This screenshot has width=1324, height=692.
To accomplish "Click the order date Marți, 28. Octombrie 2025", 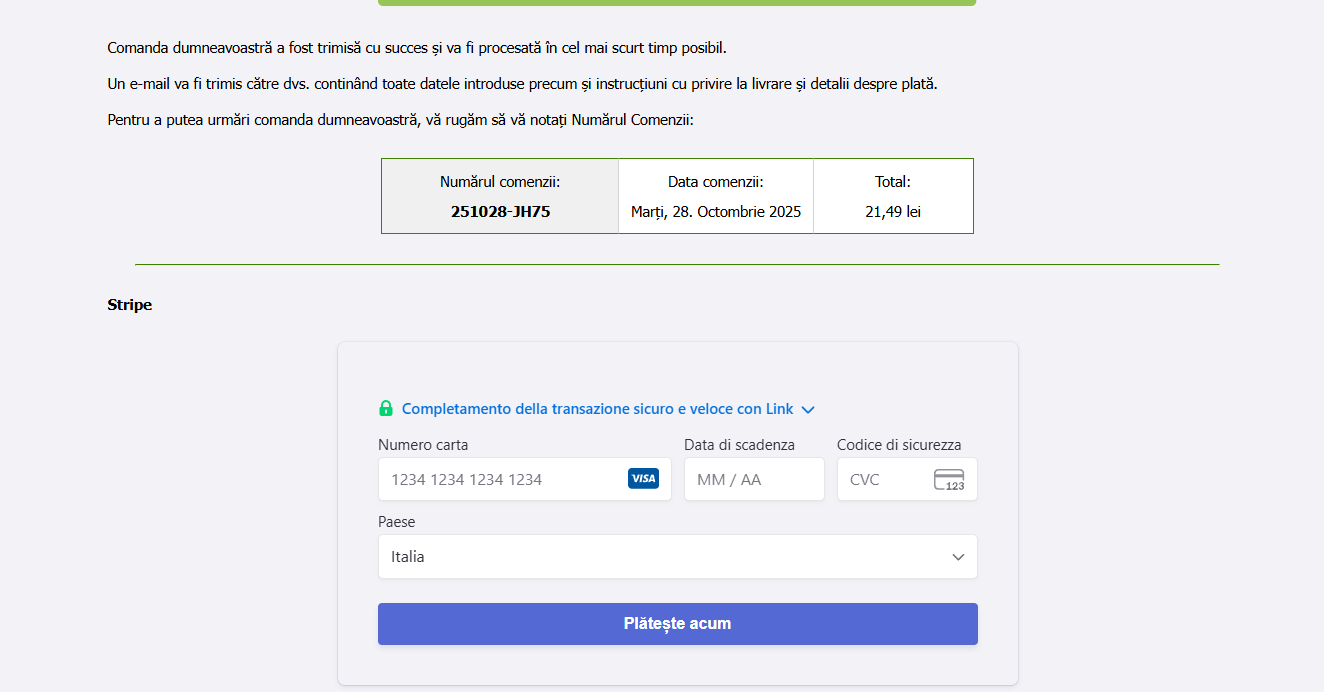I will [716, 212].
